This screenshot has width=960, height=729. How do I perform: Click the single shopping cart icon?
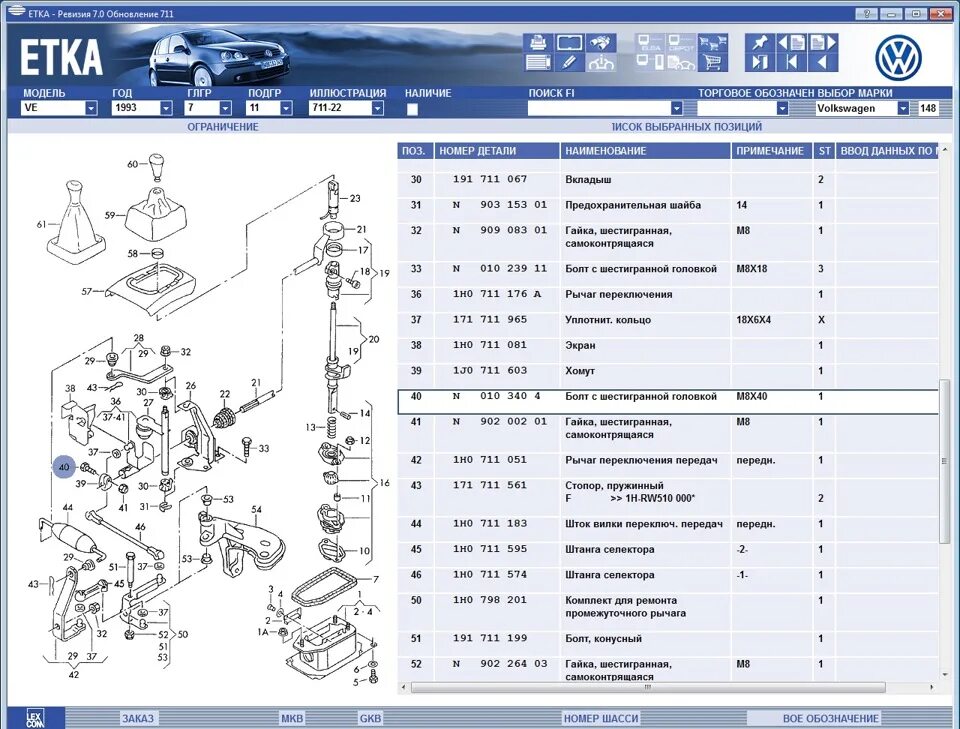712,62
